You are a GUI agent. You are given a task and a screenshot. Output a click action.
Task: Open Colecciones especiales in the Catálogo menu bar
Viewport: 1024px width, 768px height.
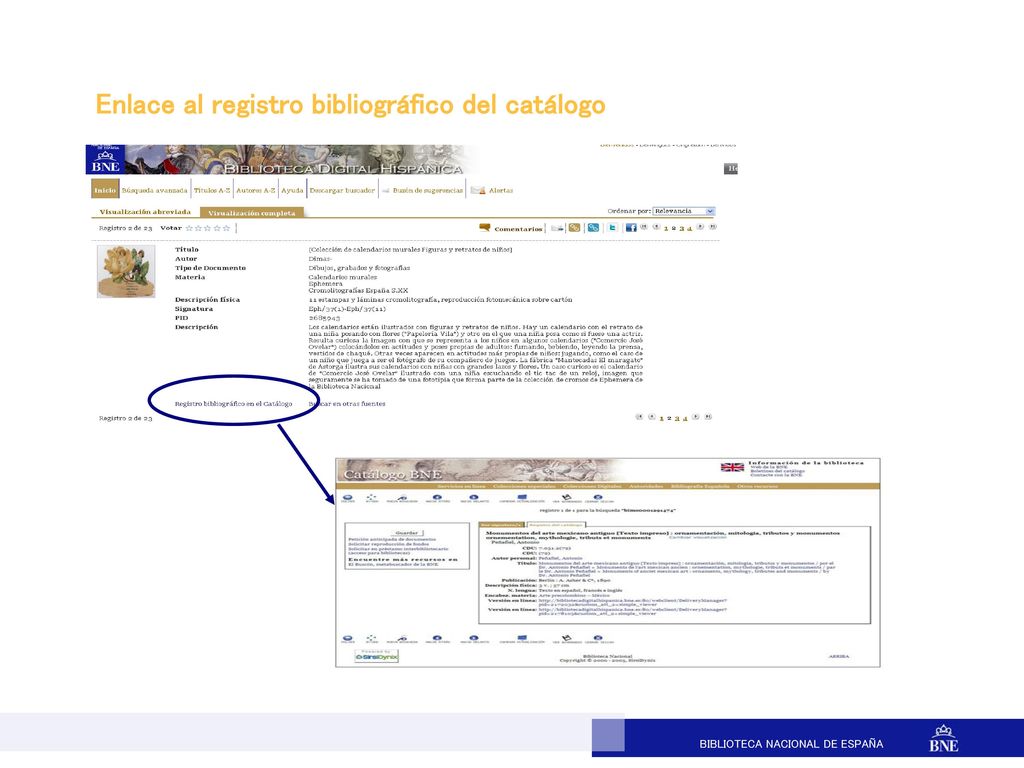tap(524, 486)
